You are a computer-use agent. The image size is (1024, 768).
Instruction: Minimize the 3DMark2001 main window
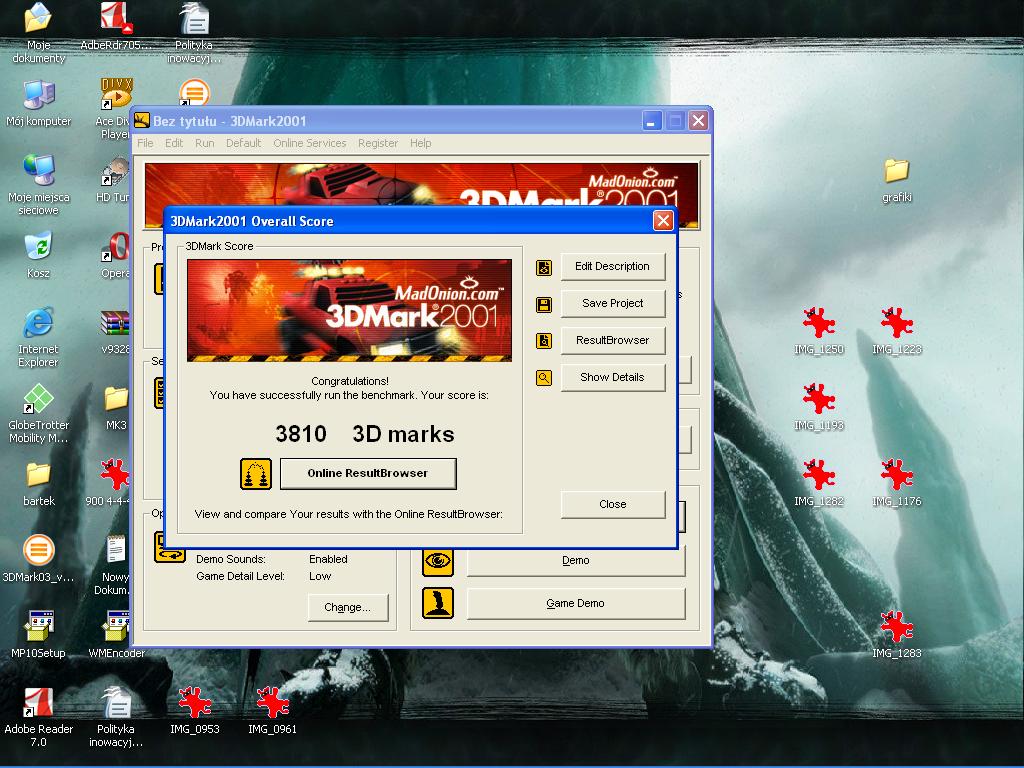[652, 121]
